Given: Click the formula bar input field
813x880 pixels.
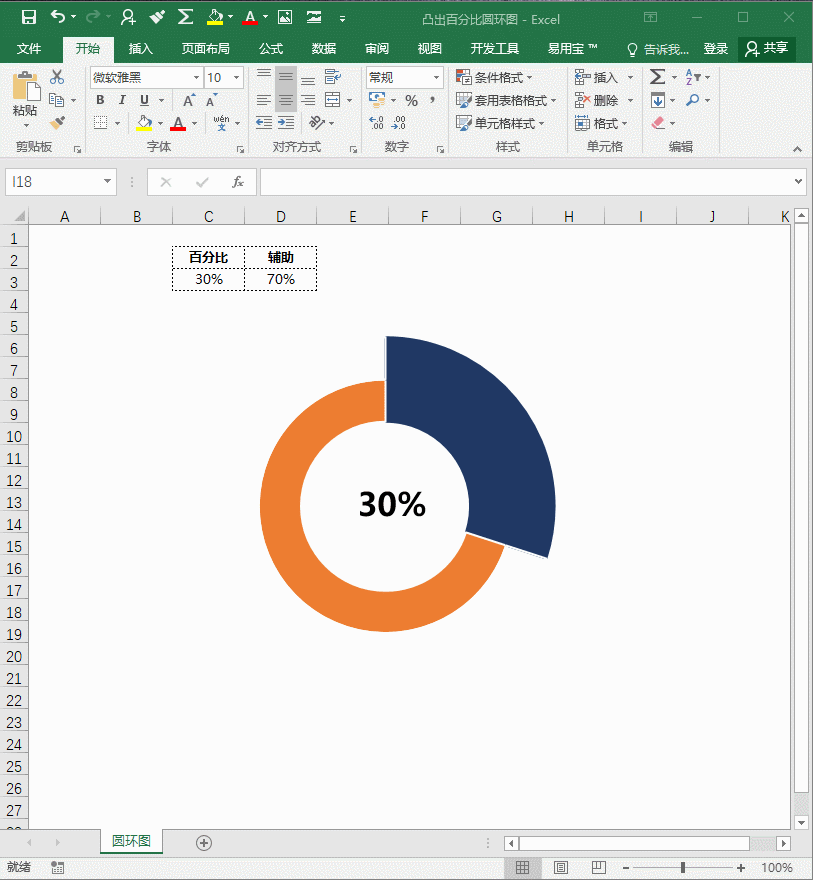Looking at the screenshot, I should click(526, 182).
